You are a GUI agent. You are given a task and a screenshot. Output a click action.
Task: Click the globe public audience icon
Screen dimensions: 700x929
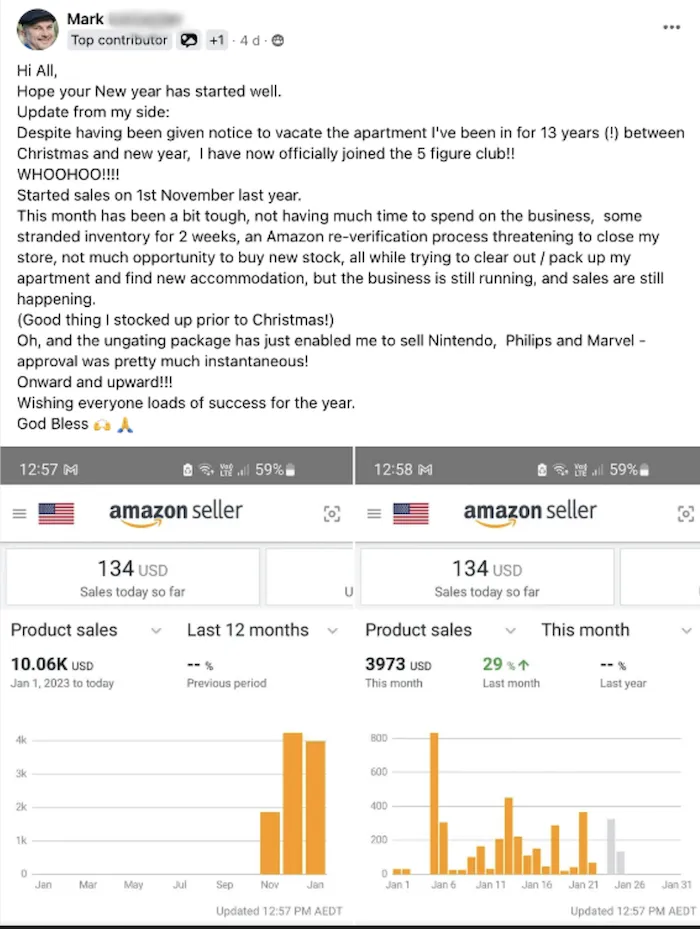point(277,40)
